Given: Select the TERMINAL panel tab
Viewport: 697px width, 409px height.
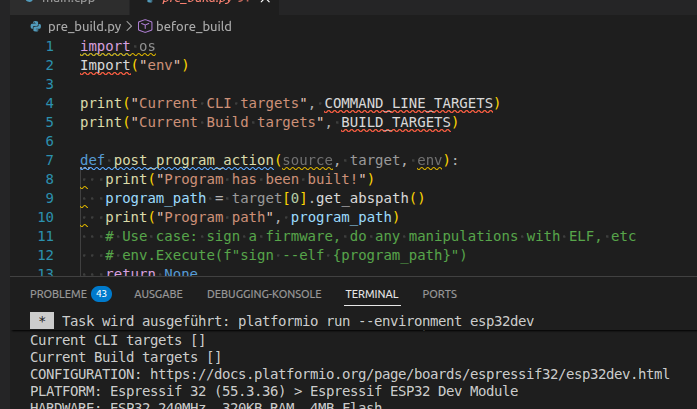Looking at the screenshot, I should [x=372, y=294].
